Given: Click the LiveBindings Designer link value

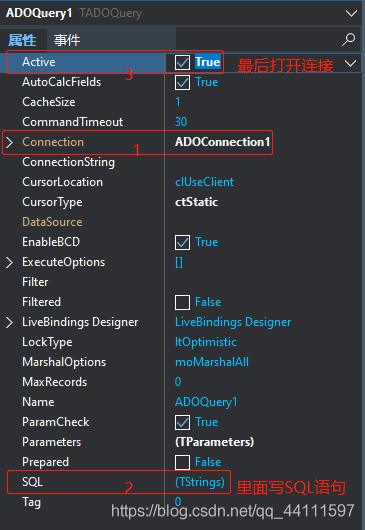Looking at the screenshot, I should 233,322.
